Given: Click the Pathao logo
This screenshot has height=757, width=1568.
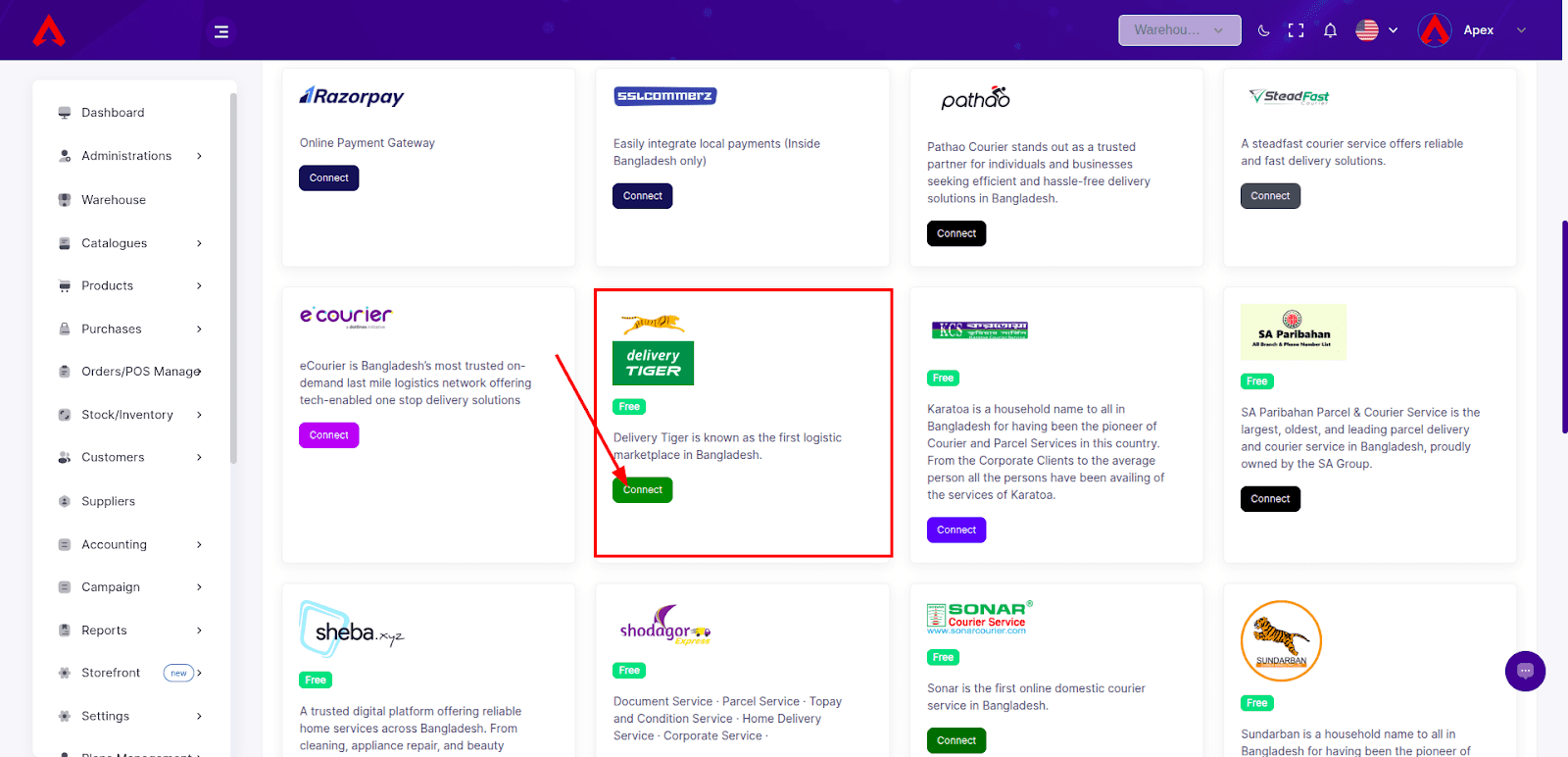Looking at the screenshot, I should coord(975,98).
